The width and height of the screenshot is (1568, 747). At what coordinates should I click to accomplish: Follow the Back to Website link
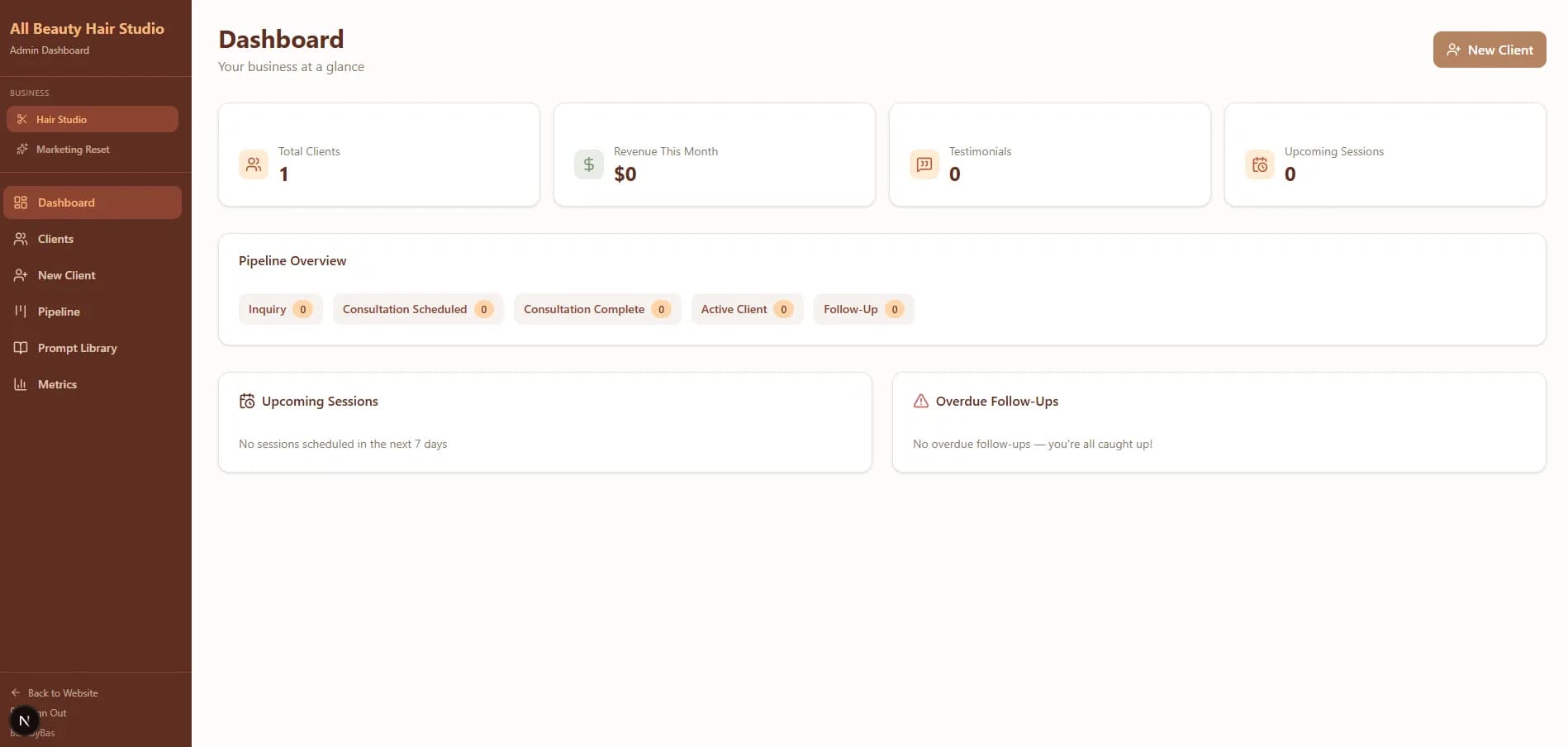[62, 692]
